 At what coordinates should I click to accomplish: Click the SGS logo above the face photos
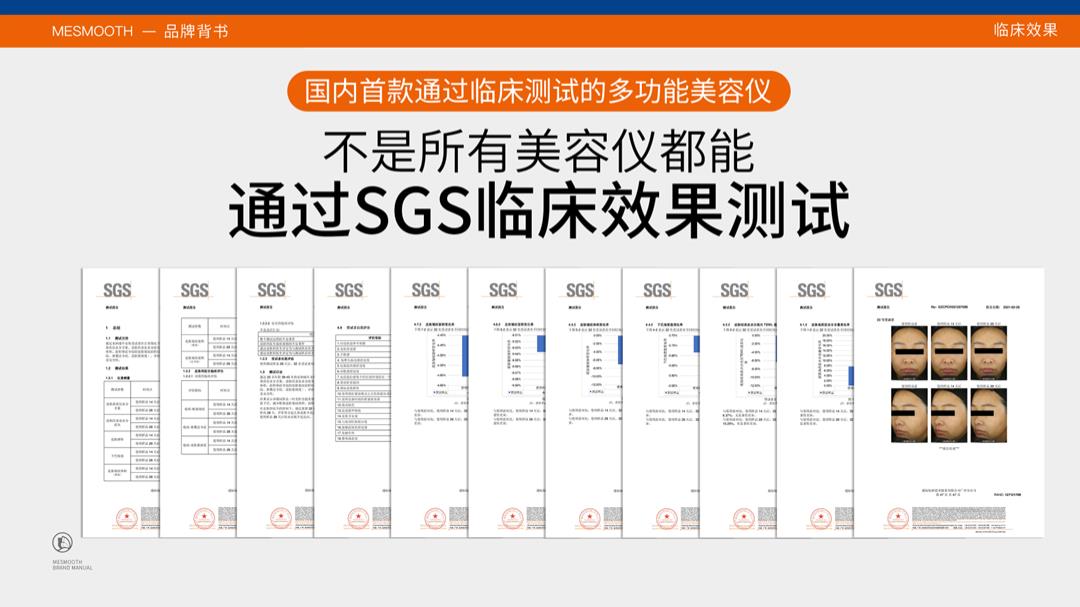click(x=888, y=291)
